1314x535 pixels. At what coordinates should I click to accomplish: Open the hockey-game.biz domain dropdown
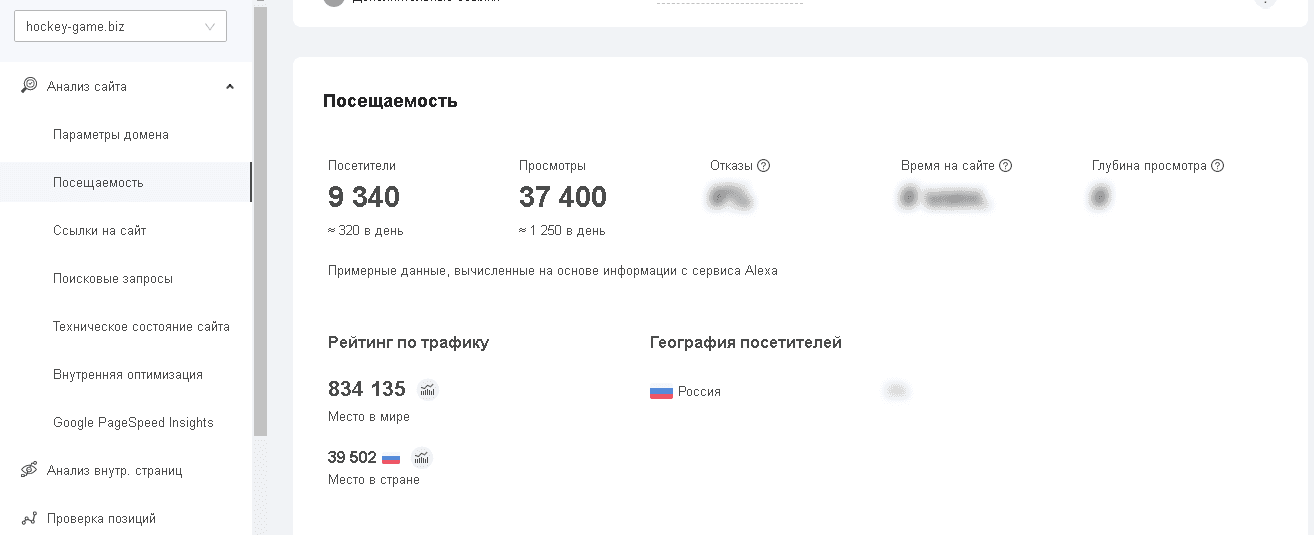120,27
